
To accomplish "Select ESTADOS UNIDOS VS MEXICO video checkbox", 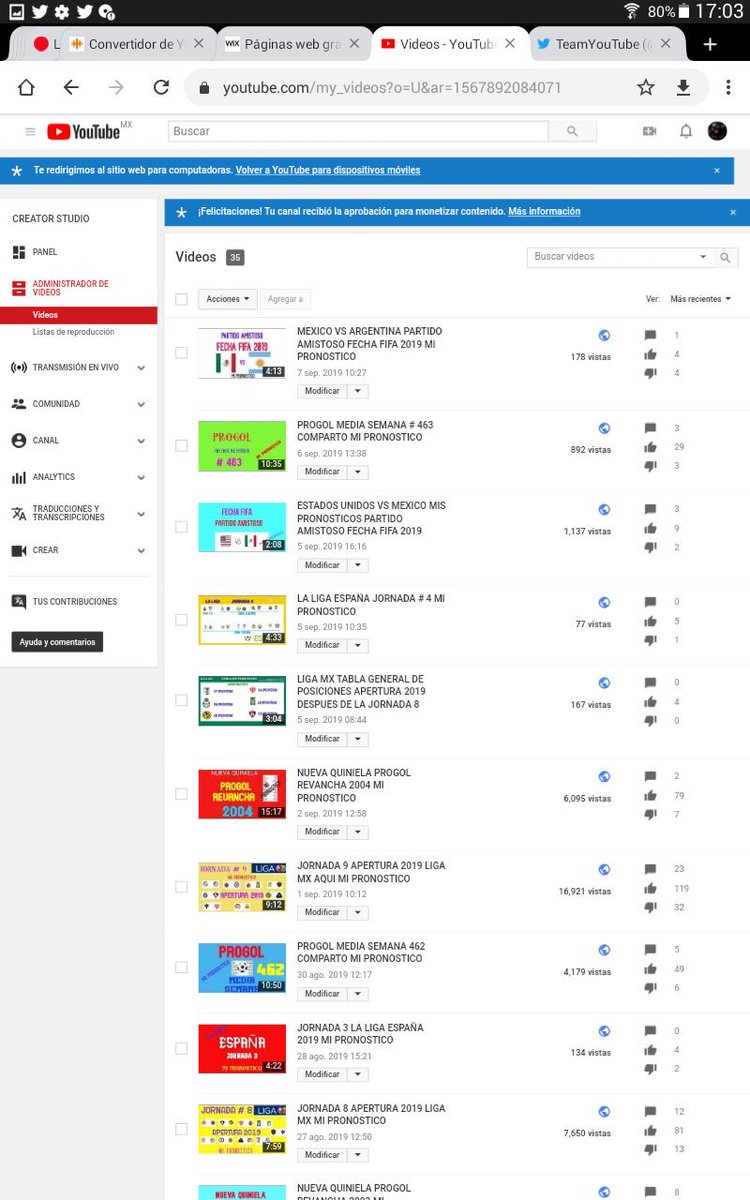I will 181,527.
